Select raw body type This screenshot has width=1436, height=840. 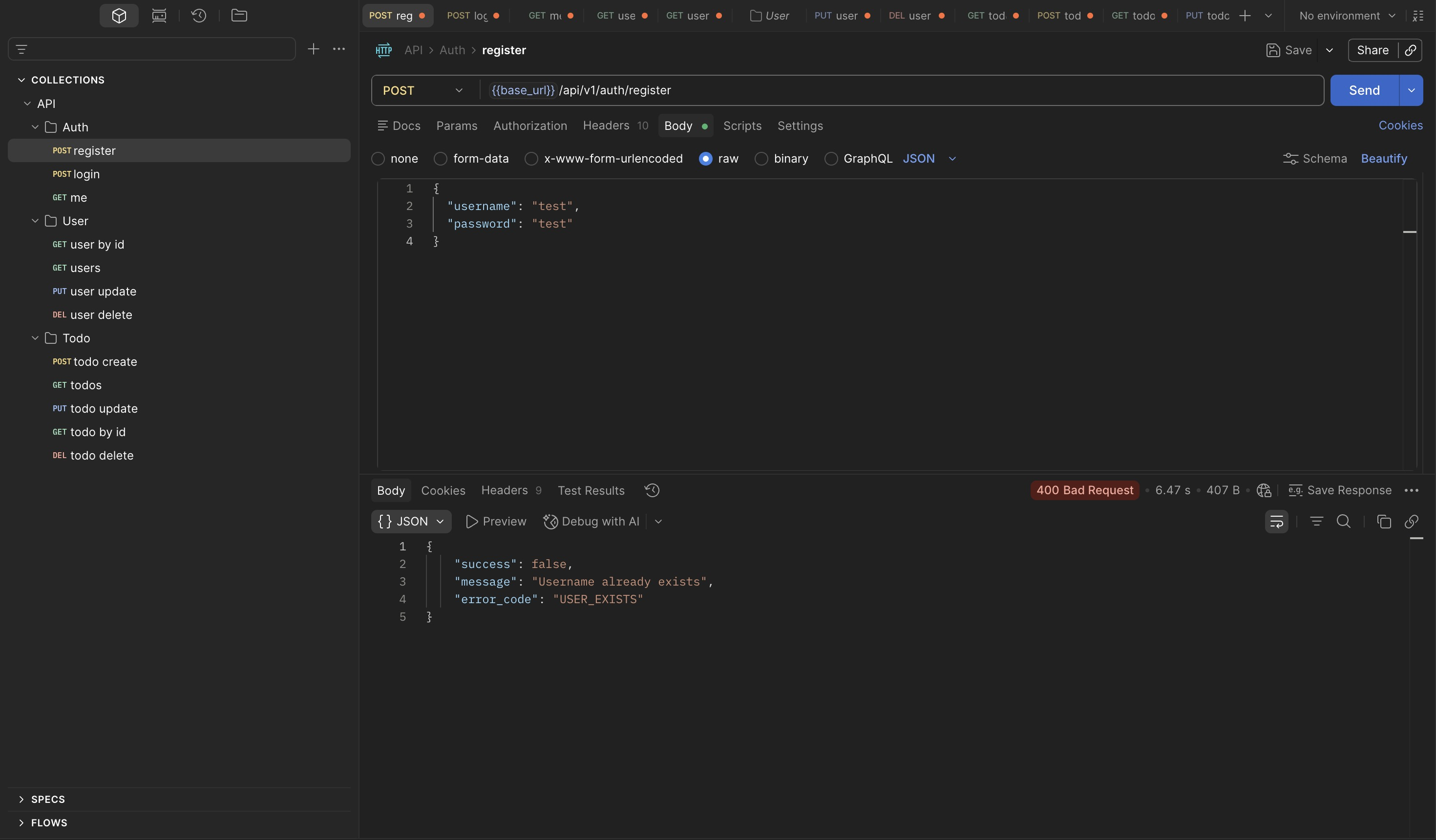click(705, 158)
